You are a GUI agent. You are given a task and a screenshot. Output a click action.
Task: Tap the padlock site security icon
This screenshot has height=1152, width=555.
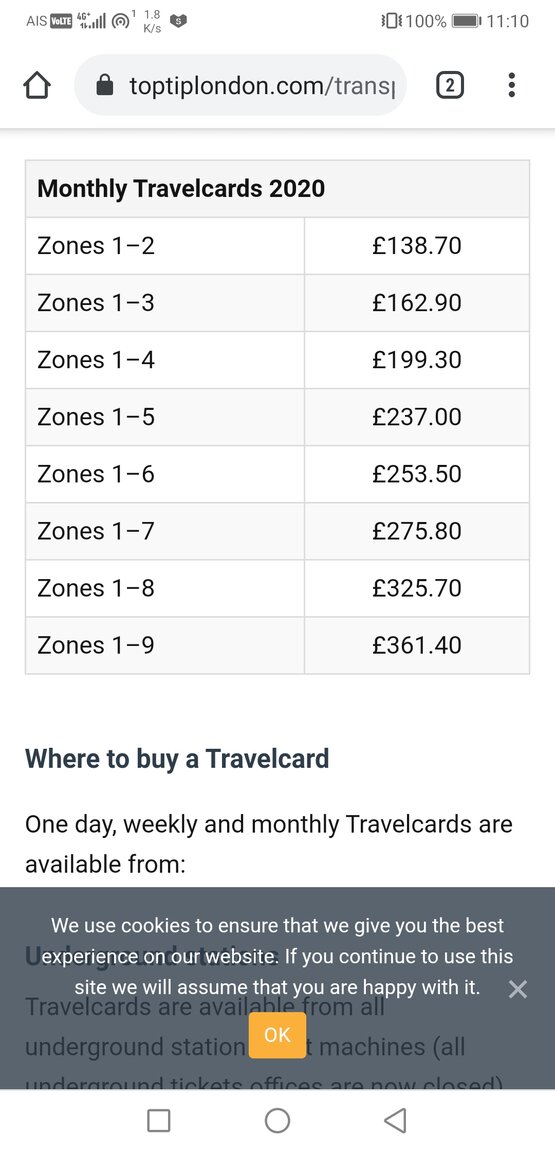105,86
